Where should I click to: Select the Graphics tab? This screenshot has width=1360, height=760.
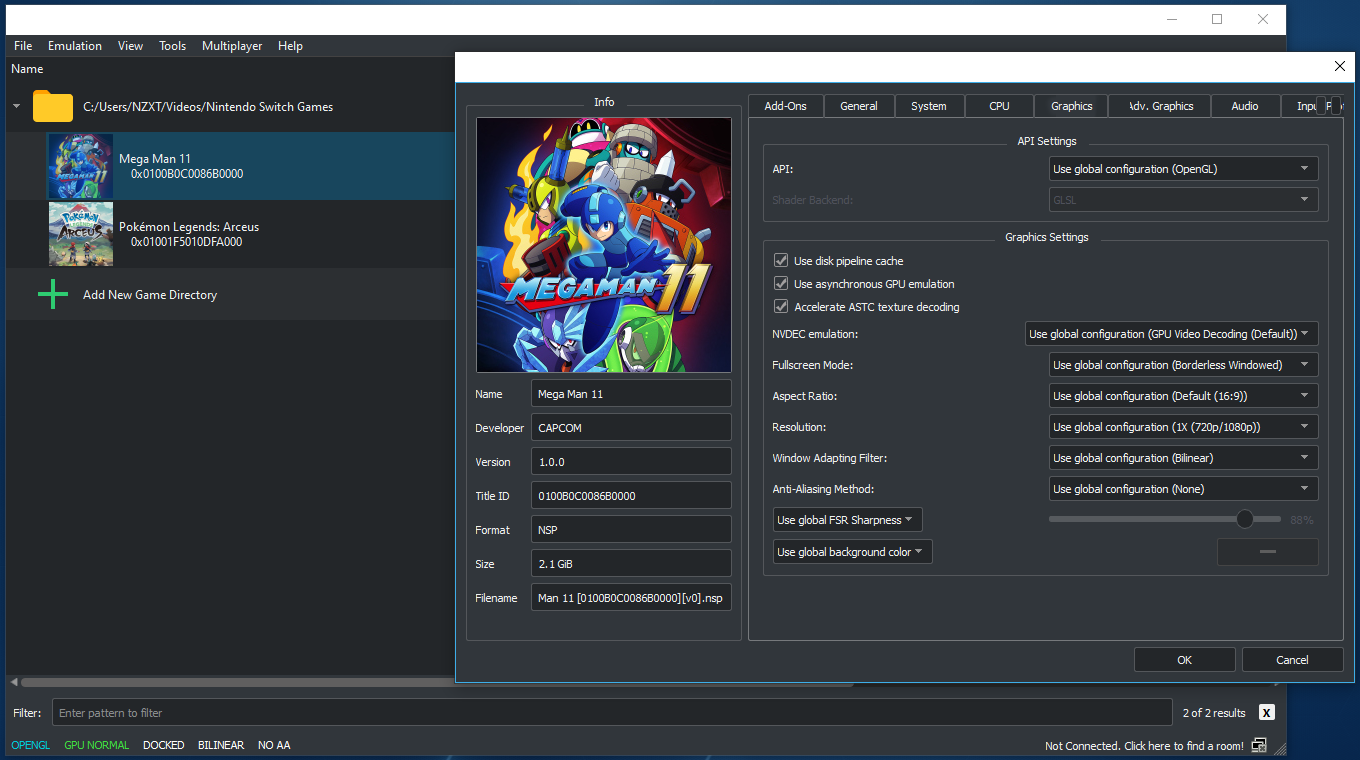tap(1072, 106)
